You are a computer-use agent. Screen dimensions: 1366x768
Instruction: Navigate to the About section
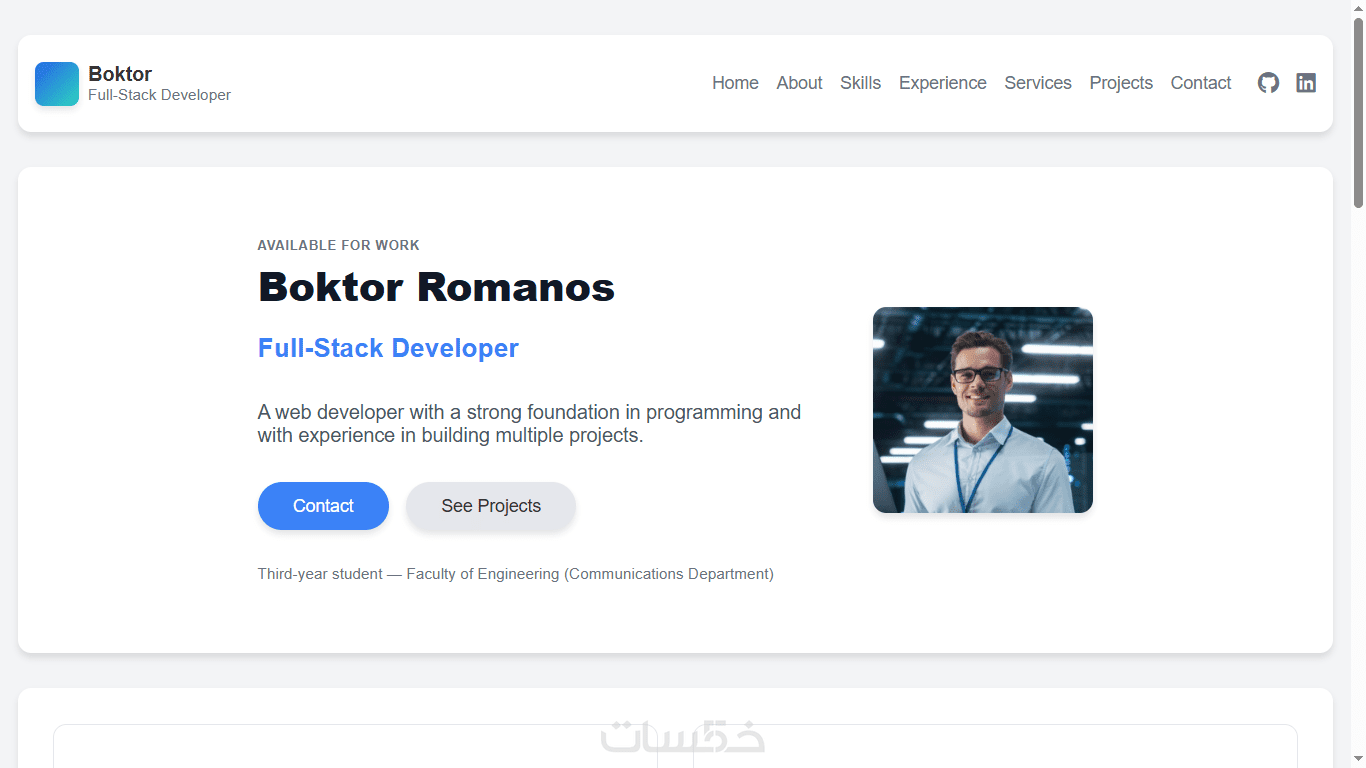pos(799,83)
